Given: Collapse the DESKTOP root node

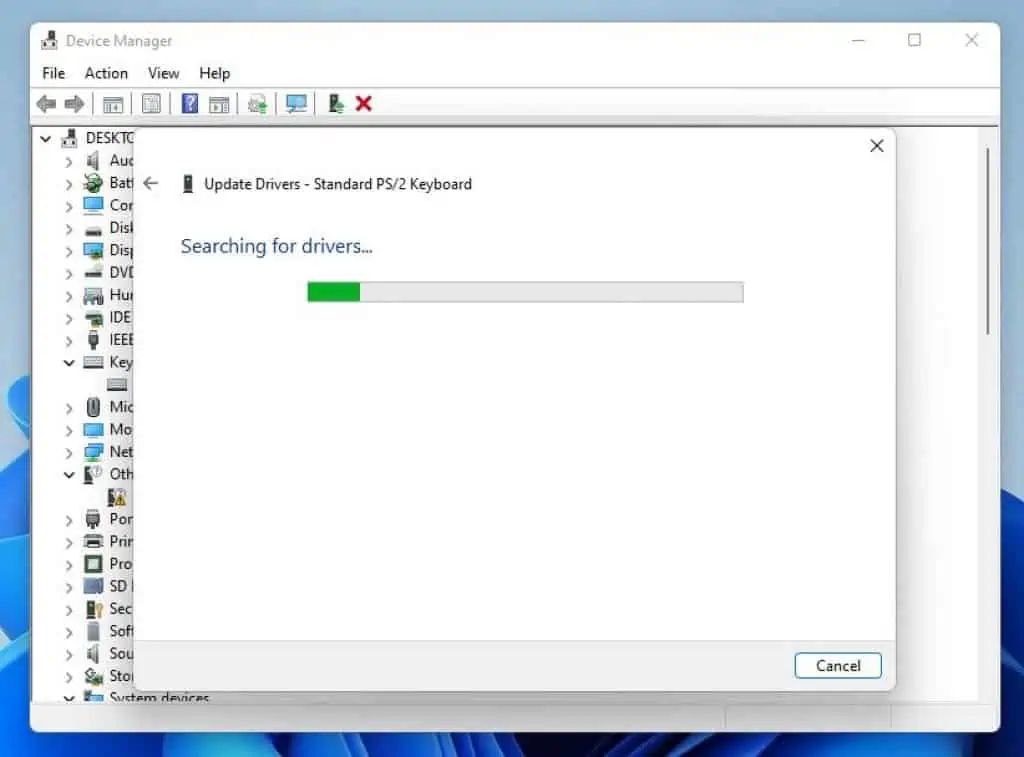Looking at the screenshot, I should (46, 138).
